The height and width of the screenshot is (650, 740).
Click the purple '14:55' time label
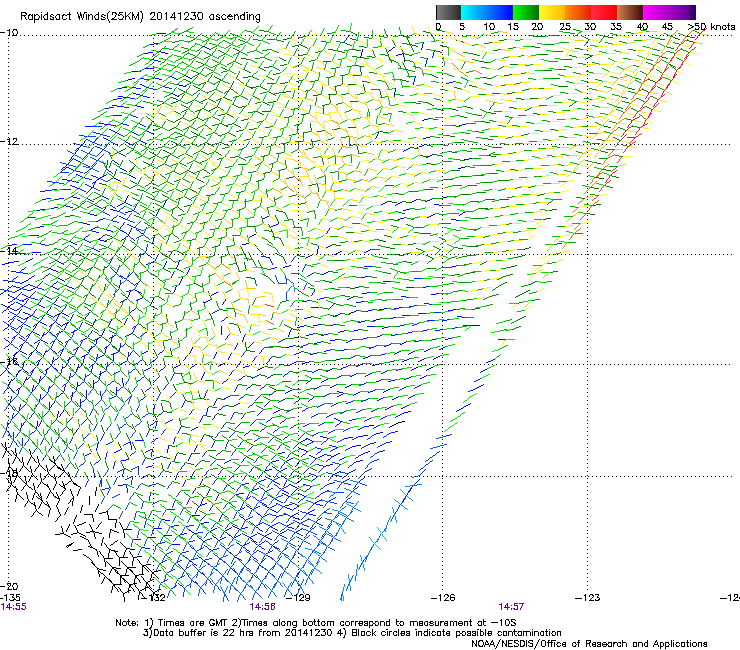click(x=14, y=607)
